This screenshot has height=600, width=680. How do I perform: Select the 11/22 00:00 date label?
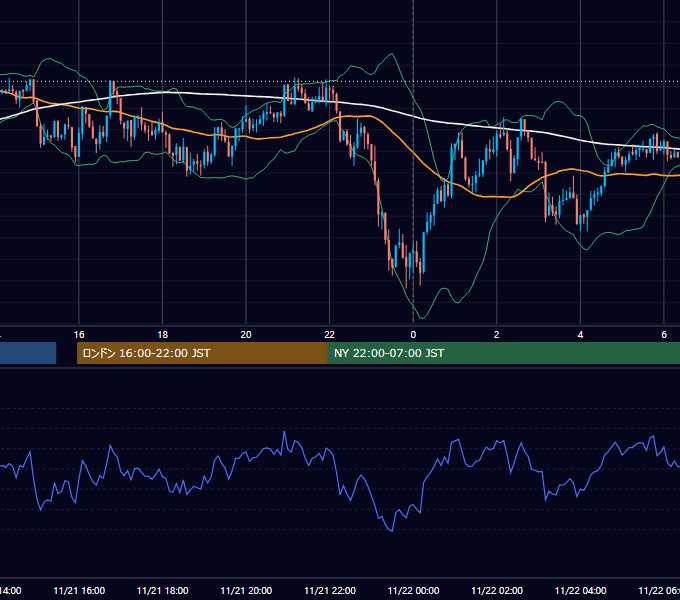coord(413,590)
